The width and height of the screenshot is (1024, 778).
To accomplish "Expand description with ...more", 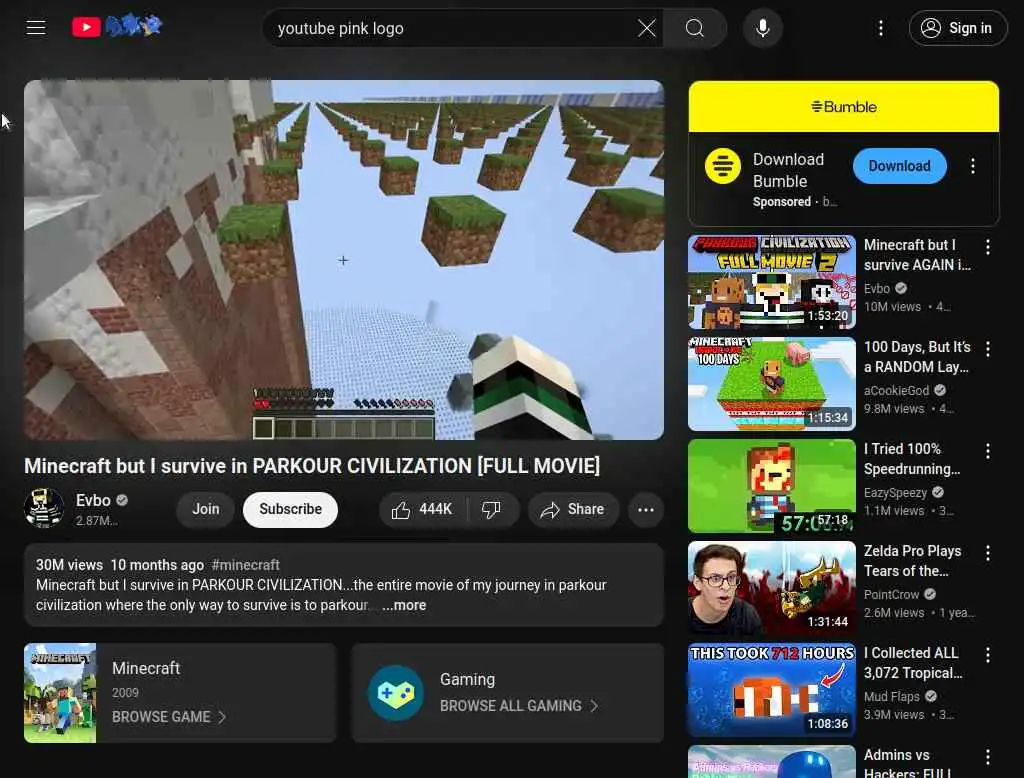I will click(404, 606).
